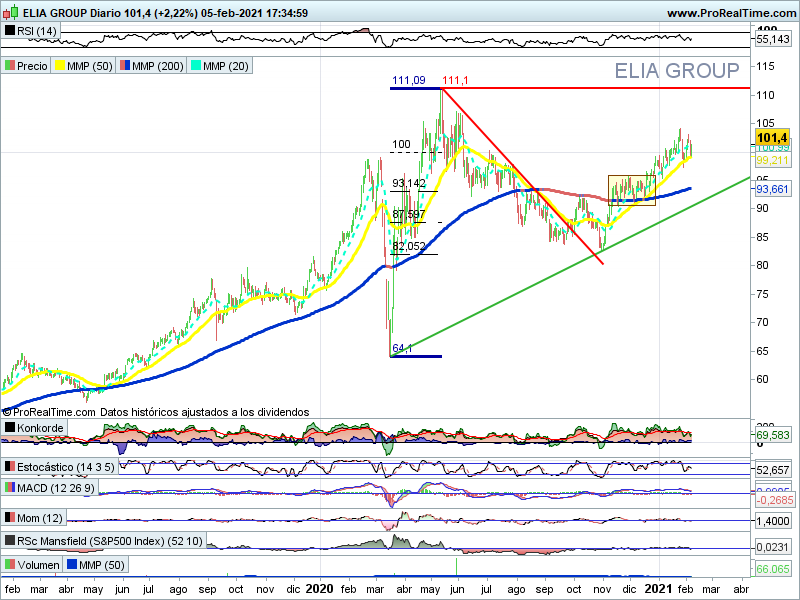Image resolution: width=800 pixels, height=600 pixels.
Task: Click the www.ProRealTime.com link
Action: point(732,13)
